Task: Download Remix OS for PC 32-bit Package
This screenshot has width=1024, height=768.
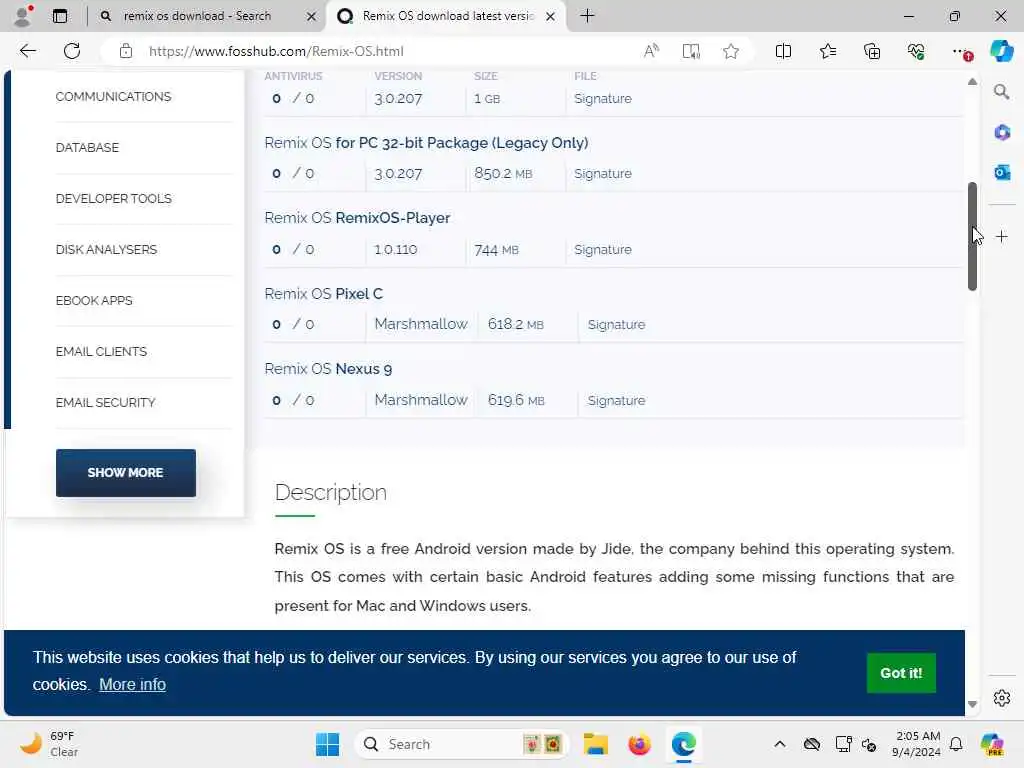Action: pos(426,142)
